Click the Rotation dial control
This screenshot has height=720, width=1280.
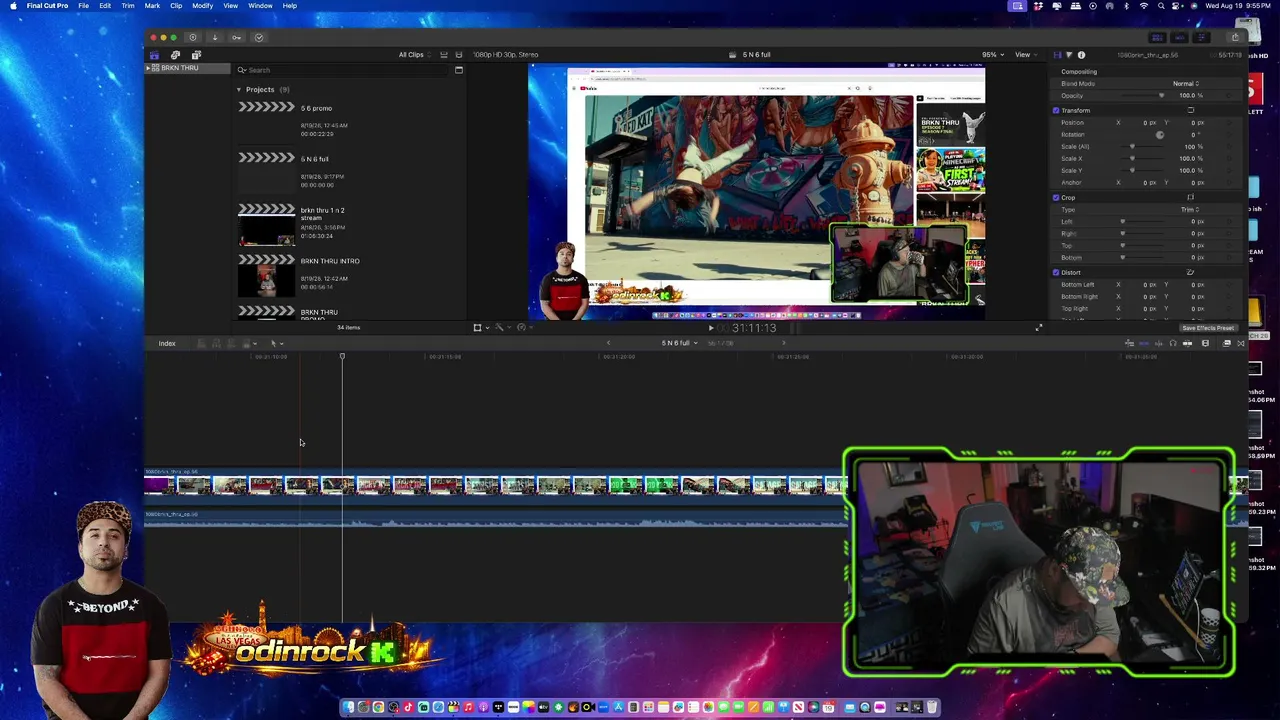(x=1160, y=134)
